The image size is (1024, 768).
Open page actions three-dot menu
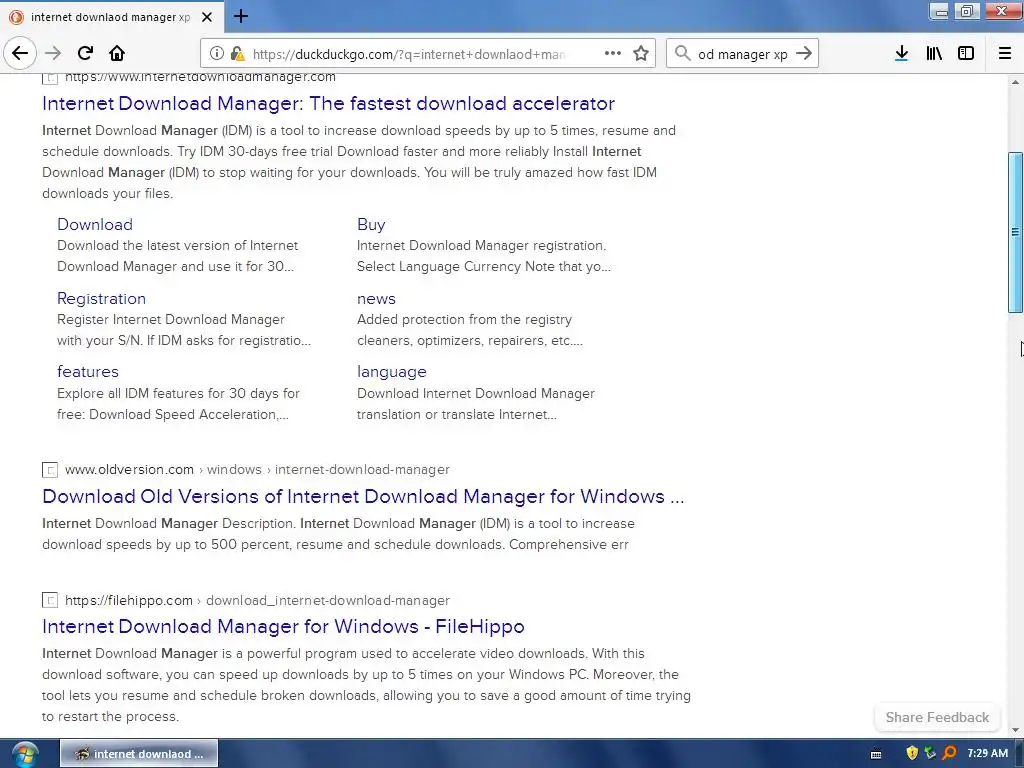613,53
